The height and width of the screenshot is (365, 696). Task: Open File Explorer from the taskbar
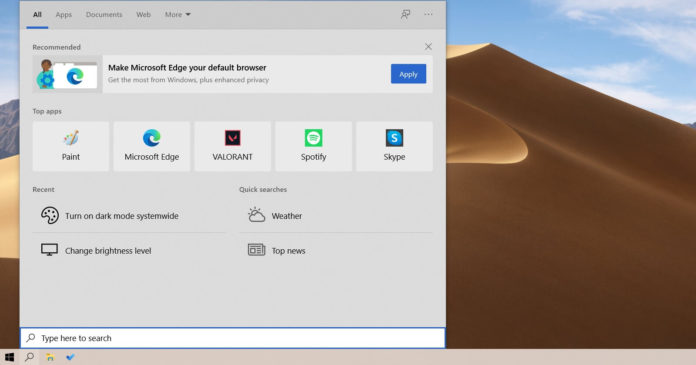tap(50, 357)
